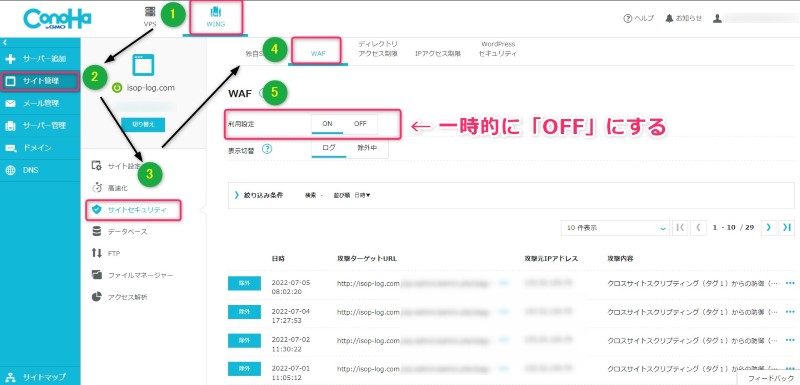Screen dimensions: 800x385
Task: Click 除外 for 2022-07-05 08:02:20 entry
Action: pyautogui.click(x=244, y=283)
